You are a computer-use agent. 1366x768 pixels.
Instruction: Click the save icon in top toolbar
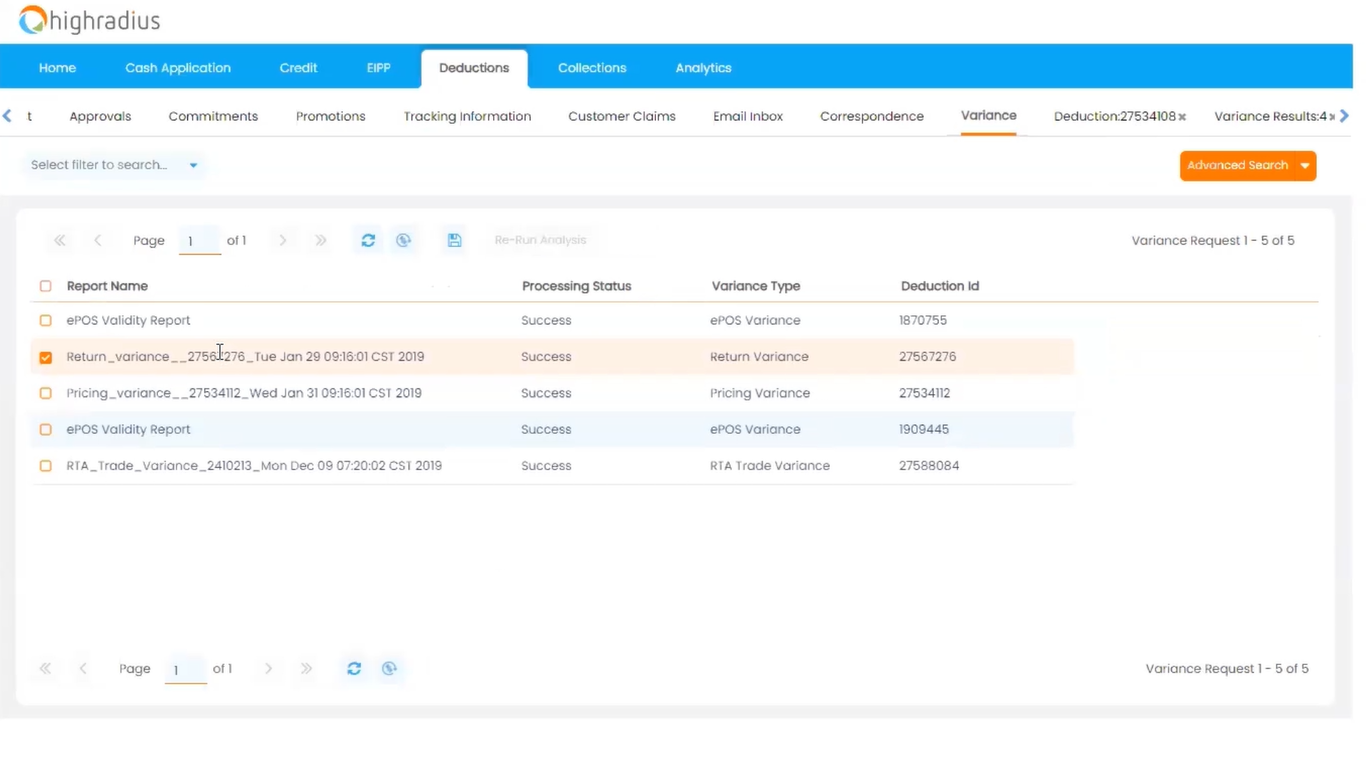point(454,240)
